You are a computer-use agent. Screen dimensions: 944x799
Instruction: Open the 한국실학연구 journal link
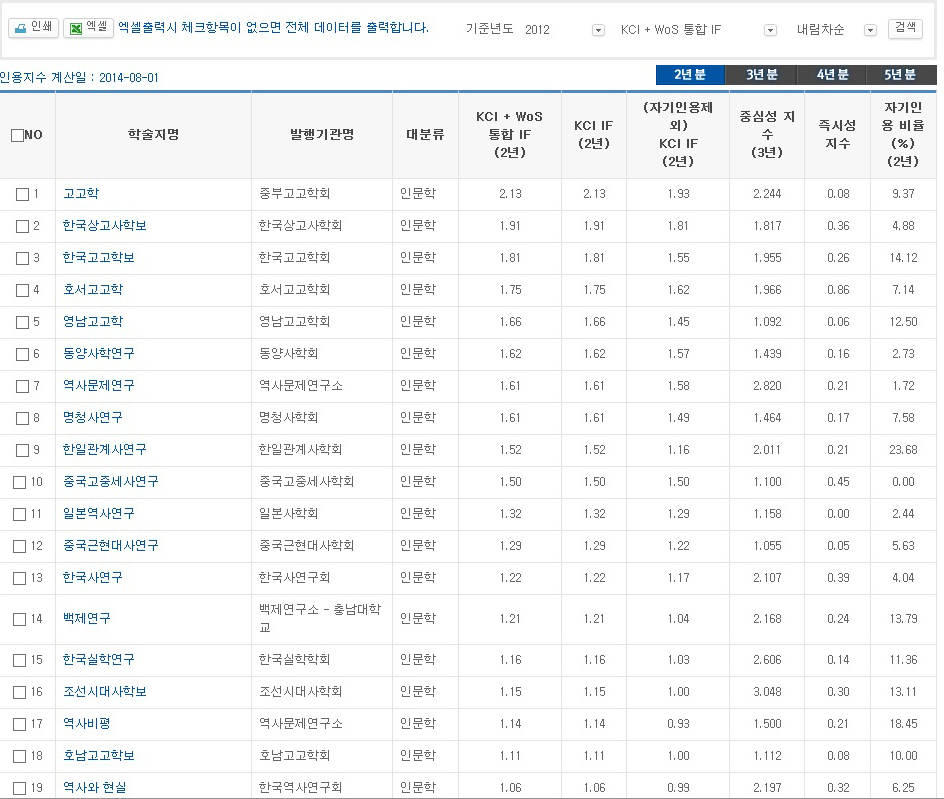click(99, 659)
